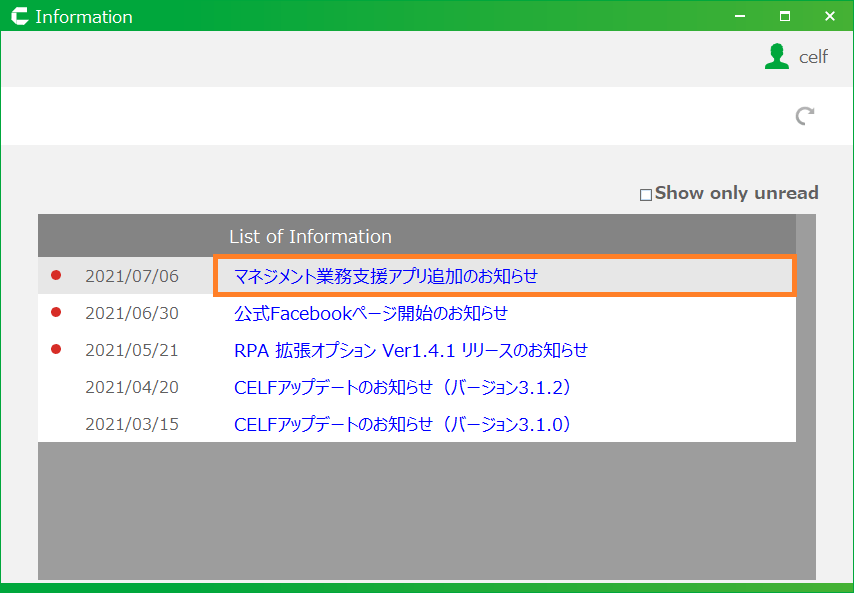Open the 公式Facebookページ開始のお知らせ notice
The image size is (854, 593).
coord(371,313)
